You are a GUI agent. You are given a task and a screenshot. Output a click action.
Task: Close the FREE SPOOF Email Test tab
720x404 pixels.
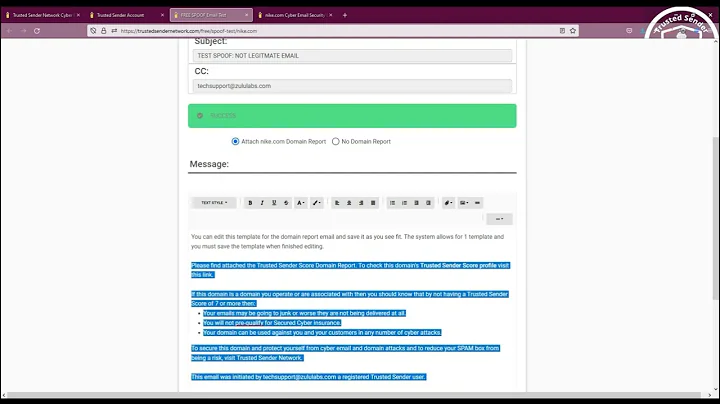click(246, 15)
